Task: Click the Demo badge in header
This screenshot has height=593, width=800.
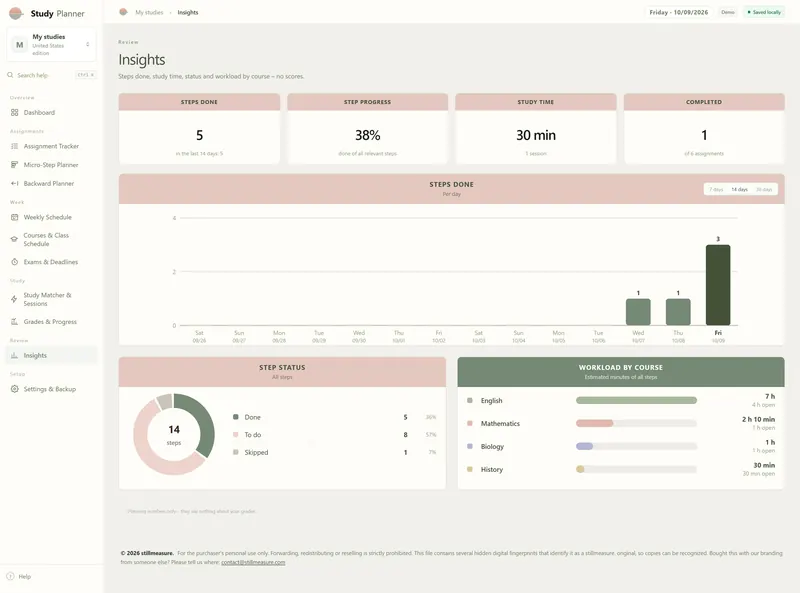Action: point(728,12)
